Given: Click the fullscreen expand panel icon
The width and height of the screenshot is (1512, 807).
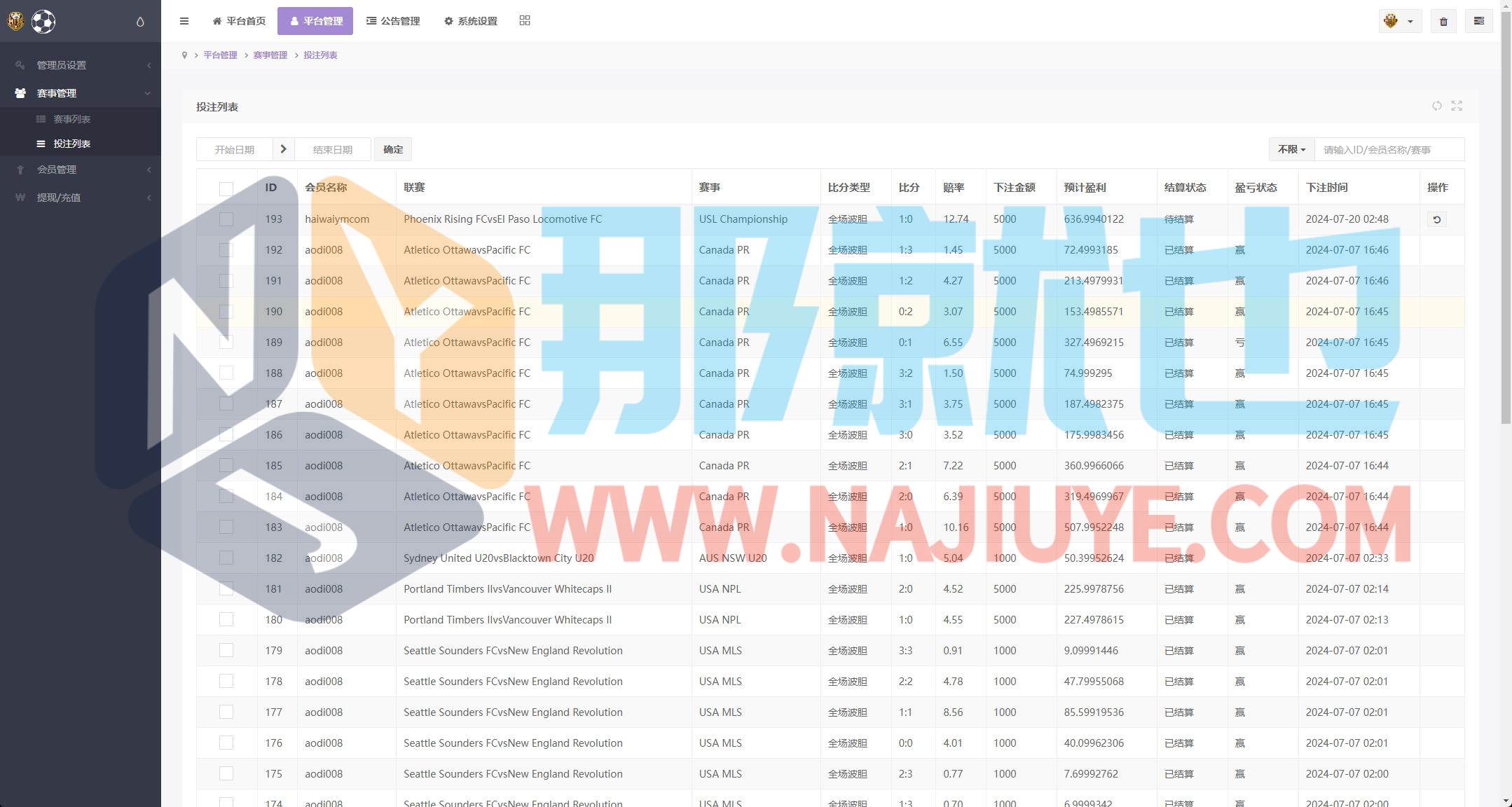Looking at the screenshot, I should pos(1457,106).
